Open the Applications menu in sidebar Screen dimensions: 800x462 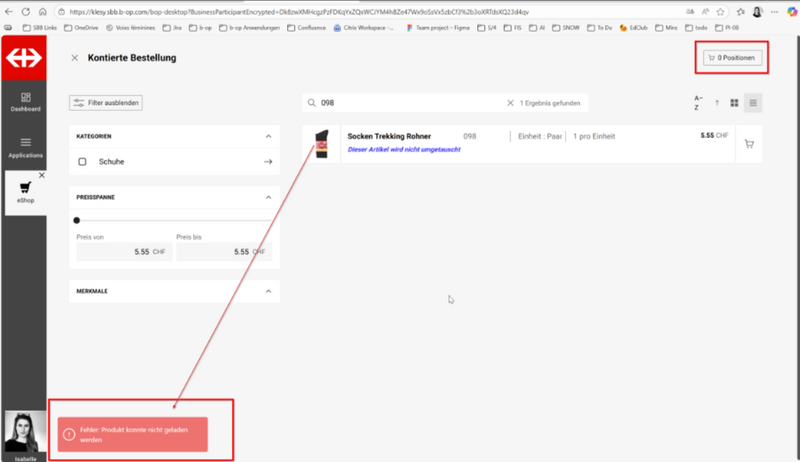(x=25, y=147)
